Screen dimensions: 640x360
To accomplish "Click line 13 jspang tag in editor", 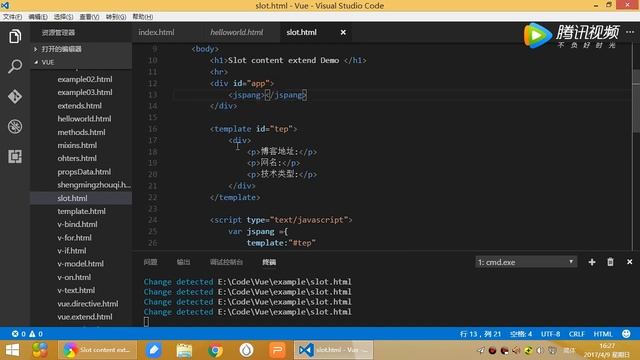I will (267, 95).
